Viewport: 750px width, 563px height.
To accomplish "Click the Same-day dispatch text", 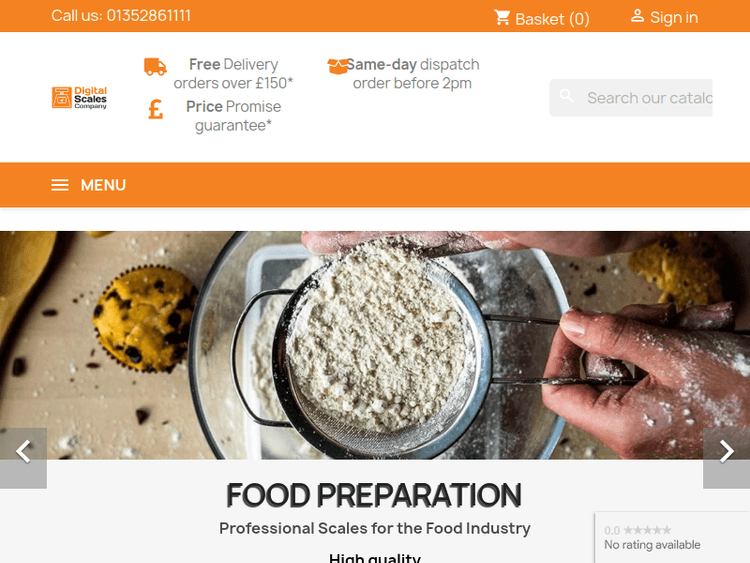I will click(x=412, y=74).
